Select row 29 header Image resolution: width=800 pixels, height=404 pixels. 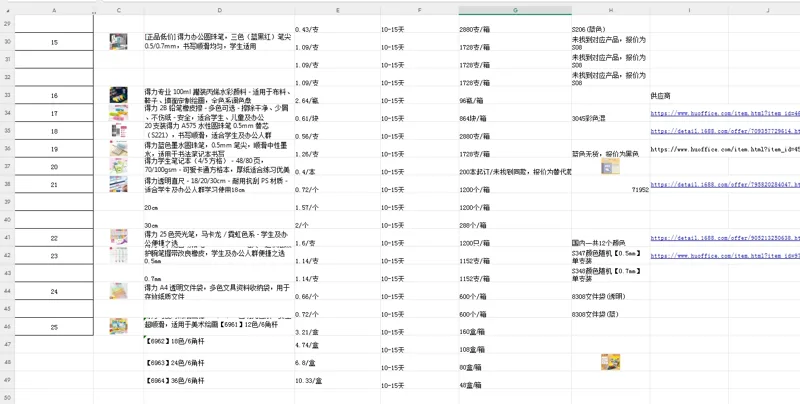pos(7,24)
